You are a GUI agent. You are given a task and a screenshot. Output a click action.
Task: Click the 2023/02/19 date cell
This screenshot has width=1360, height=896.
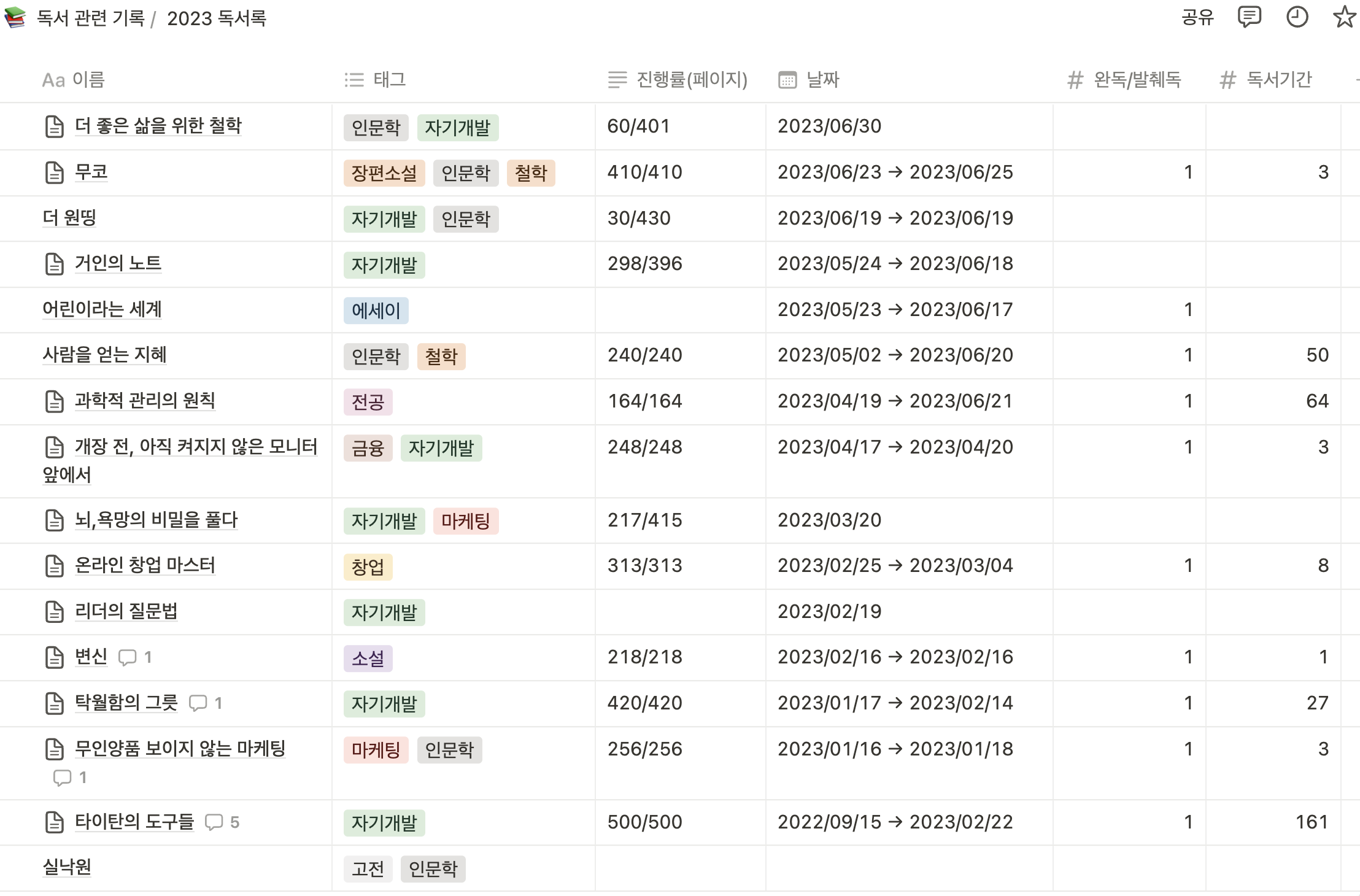tap(909, 612)
